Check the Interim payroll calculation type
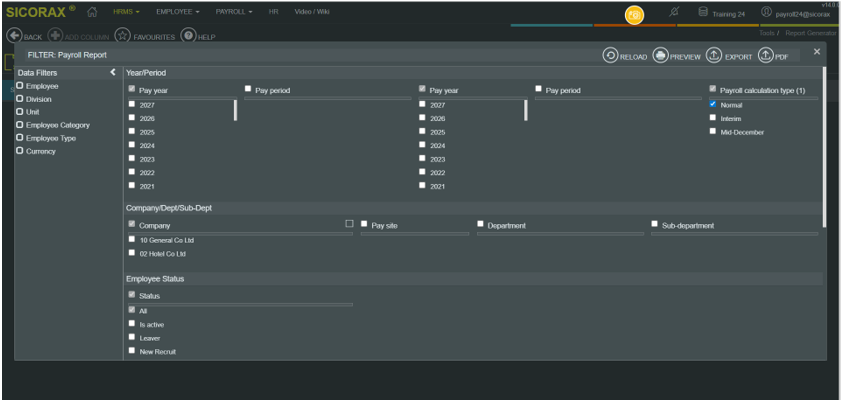 [x=713, y=117]
